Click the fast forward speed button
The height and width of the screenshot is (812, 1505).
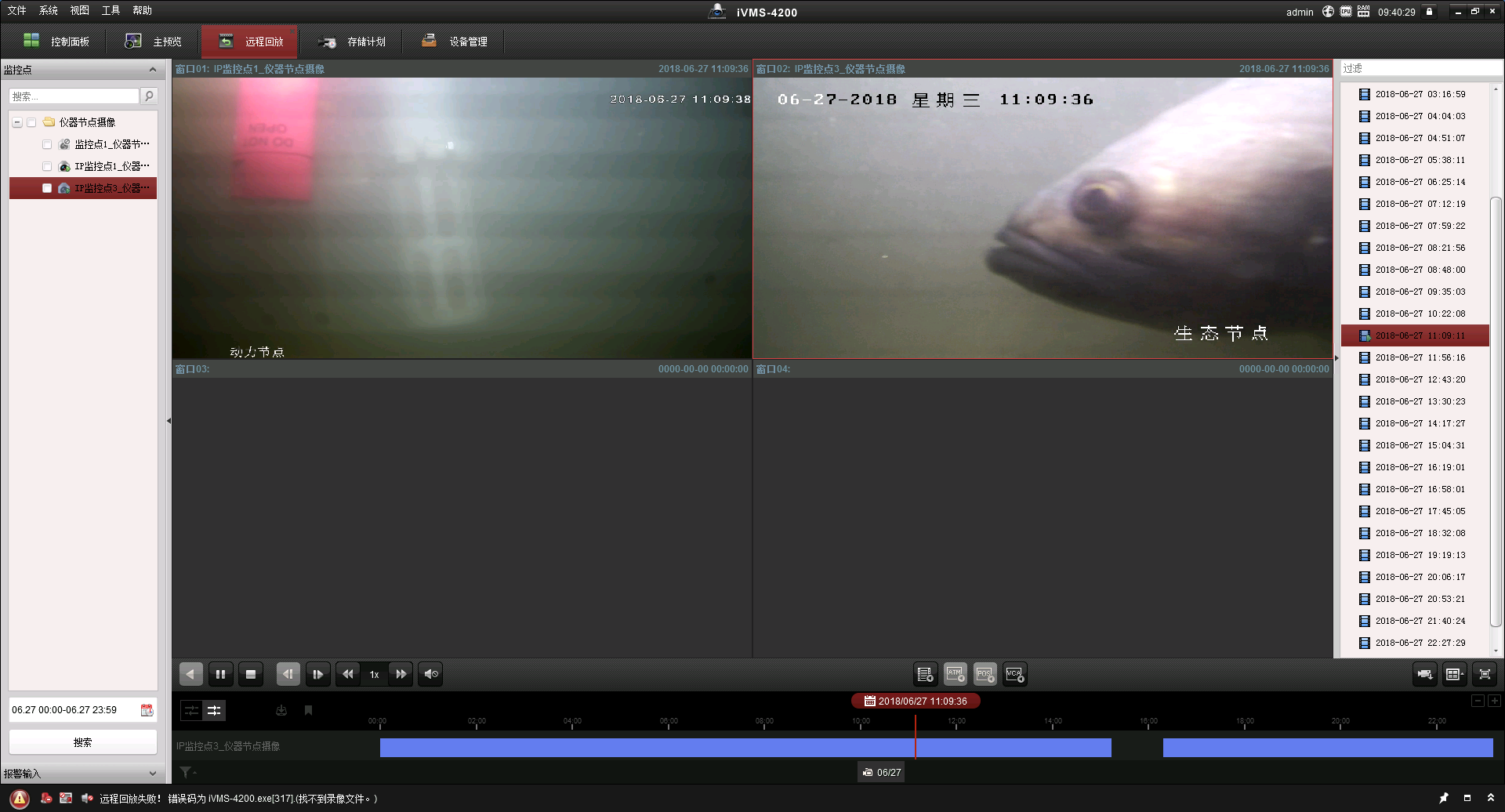click(401, 674)
